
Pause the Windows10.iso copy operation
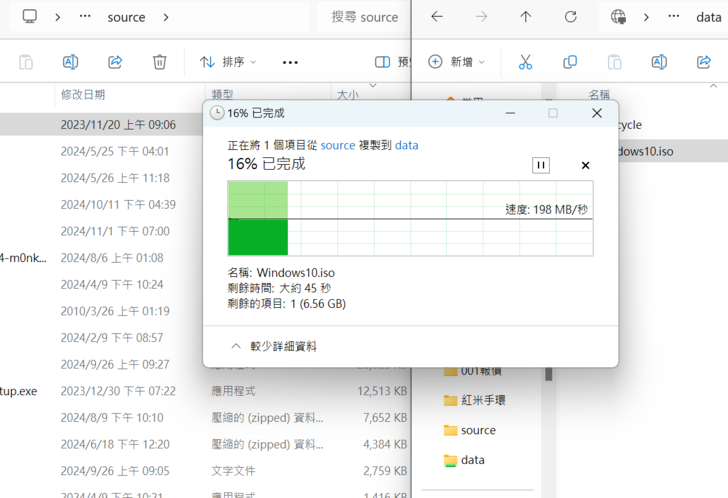[541, 165]
